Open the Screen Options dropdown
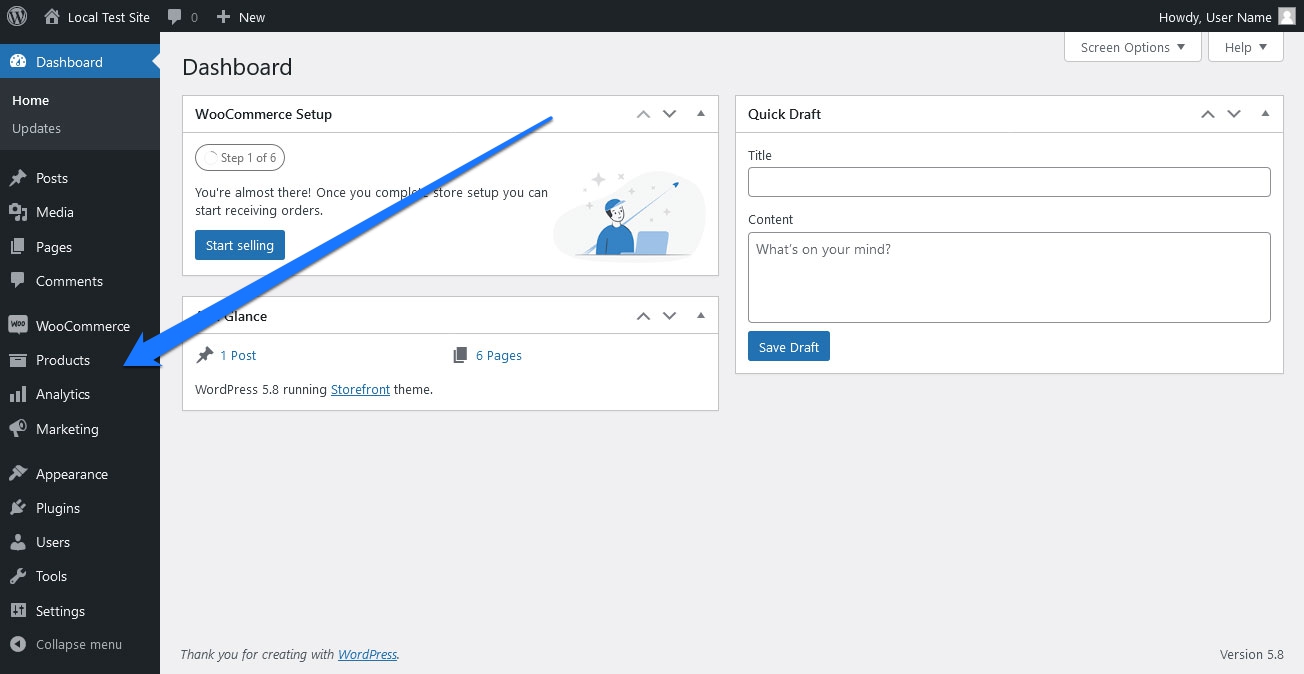The height and width of the screenshot is (674, 1304). (1133, 47)
